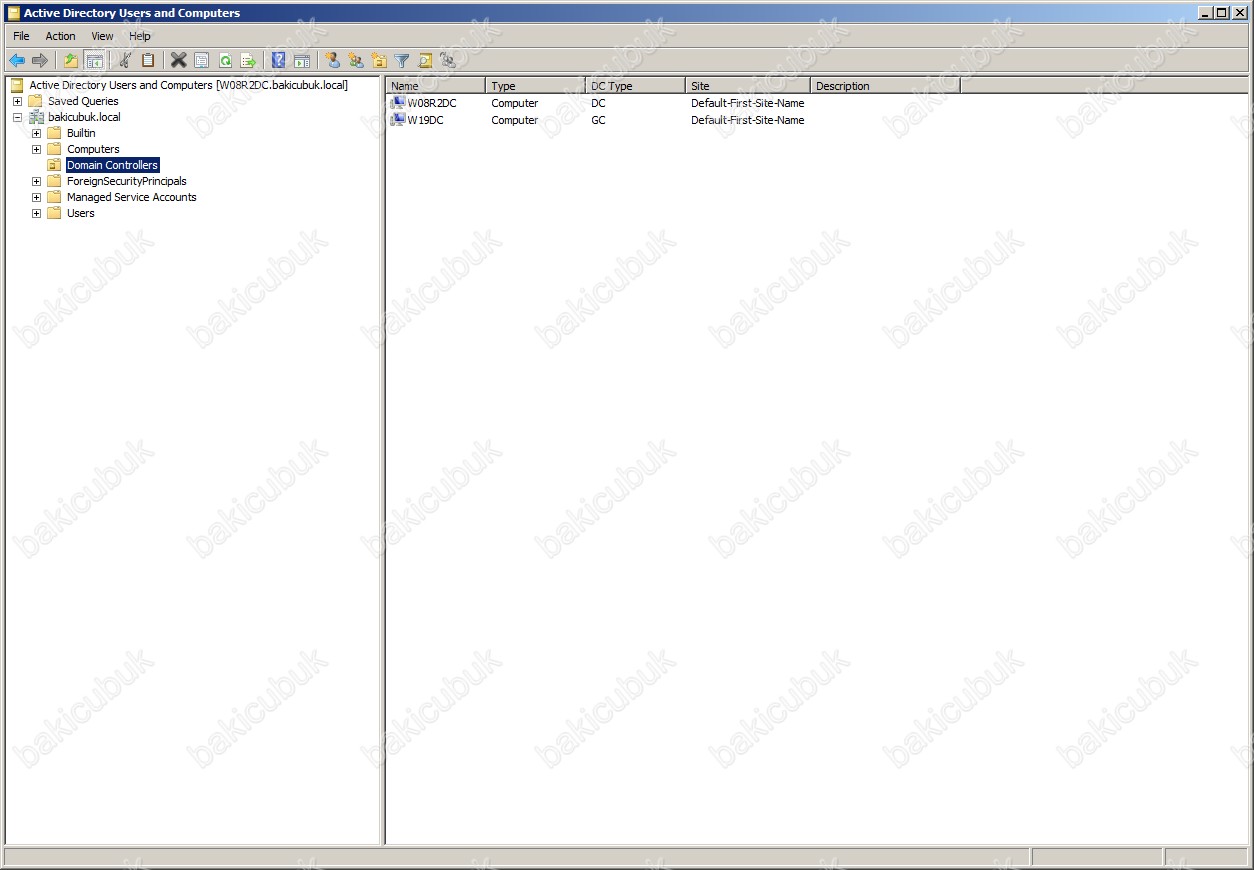The width and height of the screenshot is (1254, 870).
Task: Expand the Computers container
Action: point(36,149)
